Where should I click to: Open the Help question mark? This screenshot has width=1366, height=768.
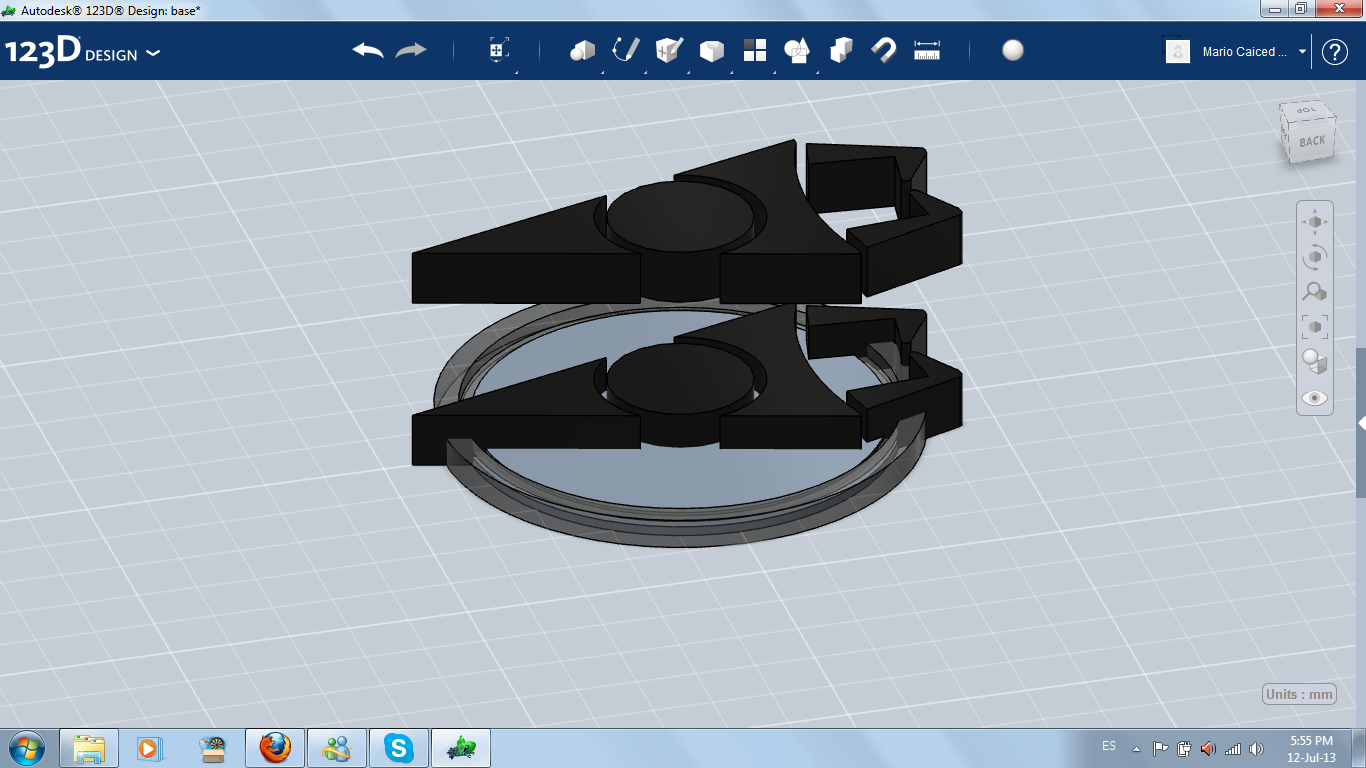tap(1335, 52)
